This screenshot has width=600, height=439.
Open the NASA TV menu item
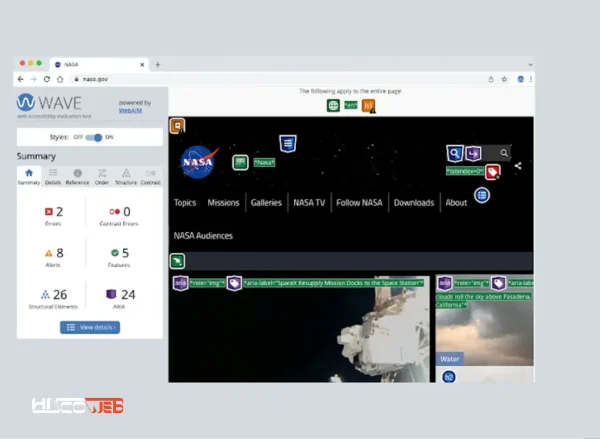(x=309, y=202)
